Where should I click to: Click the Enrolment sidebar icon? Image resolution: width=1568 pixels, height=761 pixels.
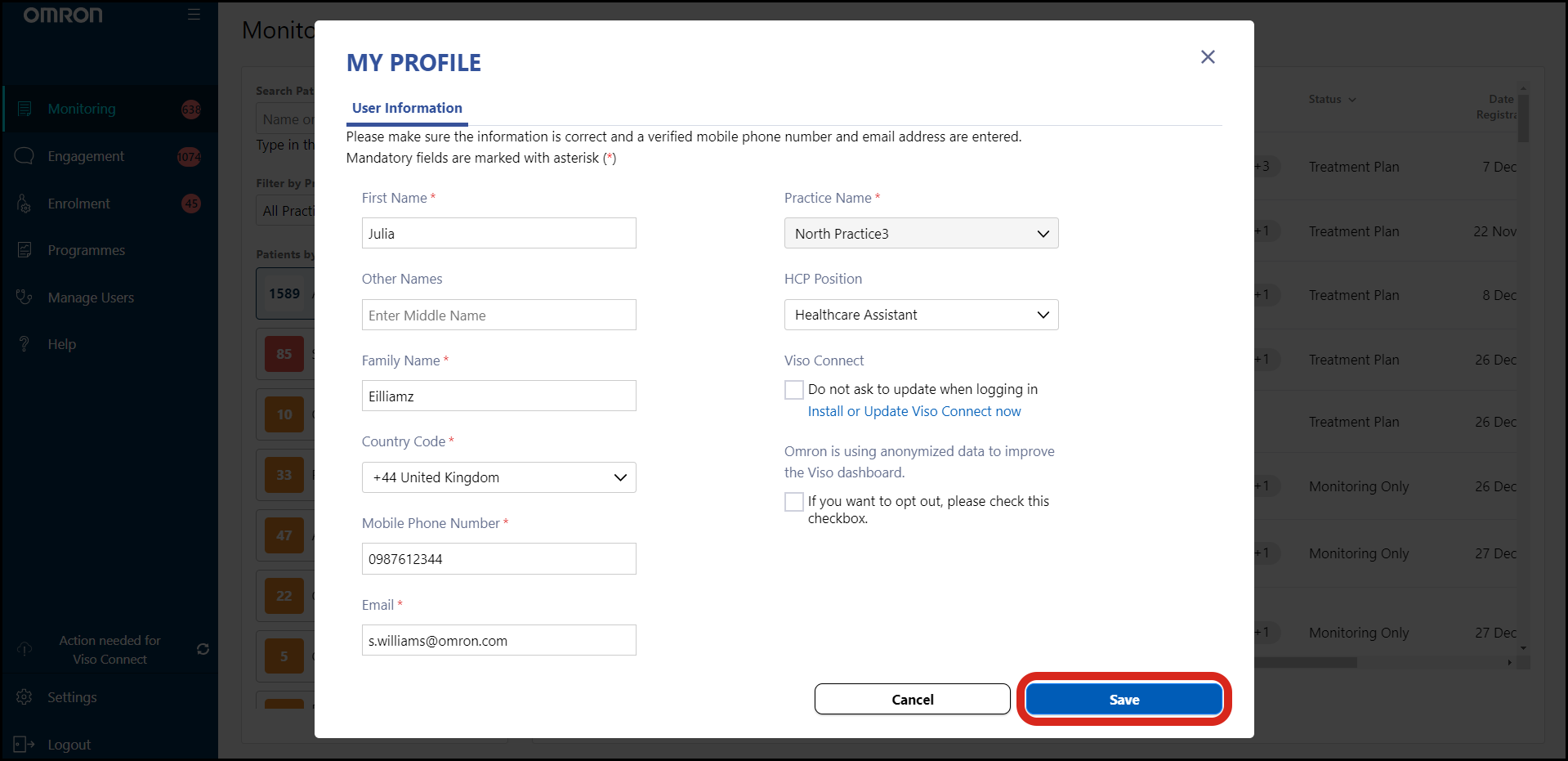pos(25,204)
